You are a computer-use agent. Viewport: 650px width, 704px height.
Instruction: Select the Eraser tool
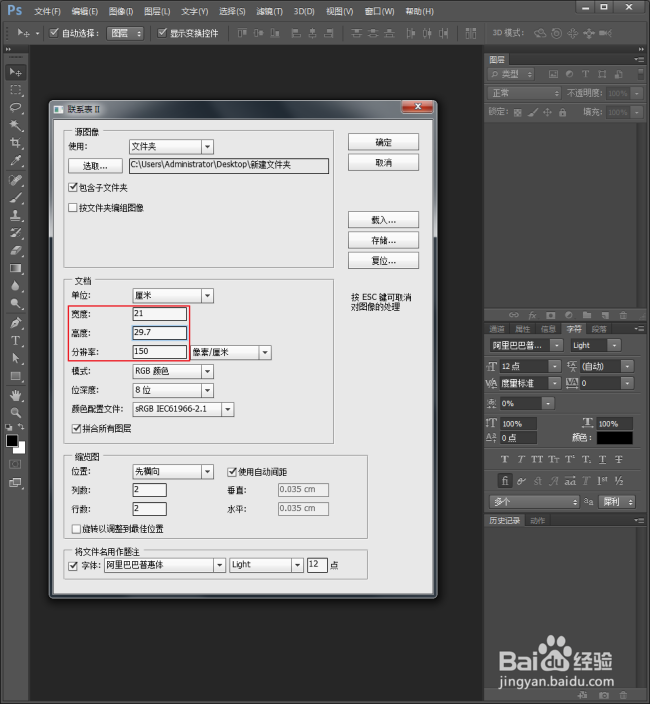(x=16, y=251)
